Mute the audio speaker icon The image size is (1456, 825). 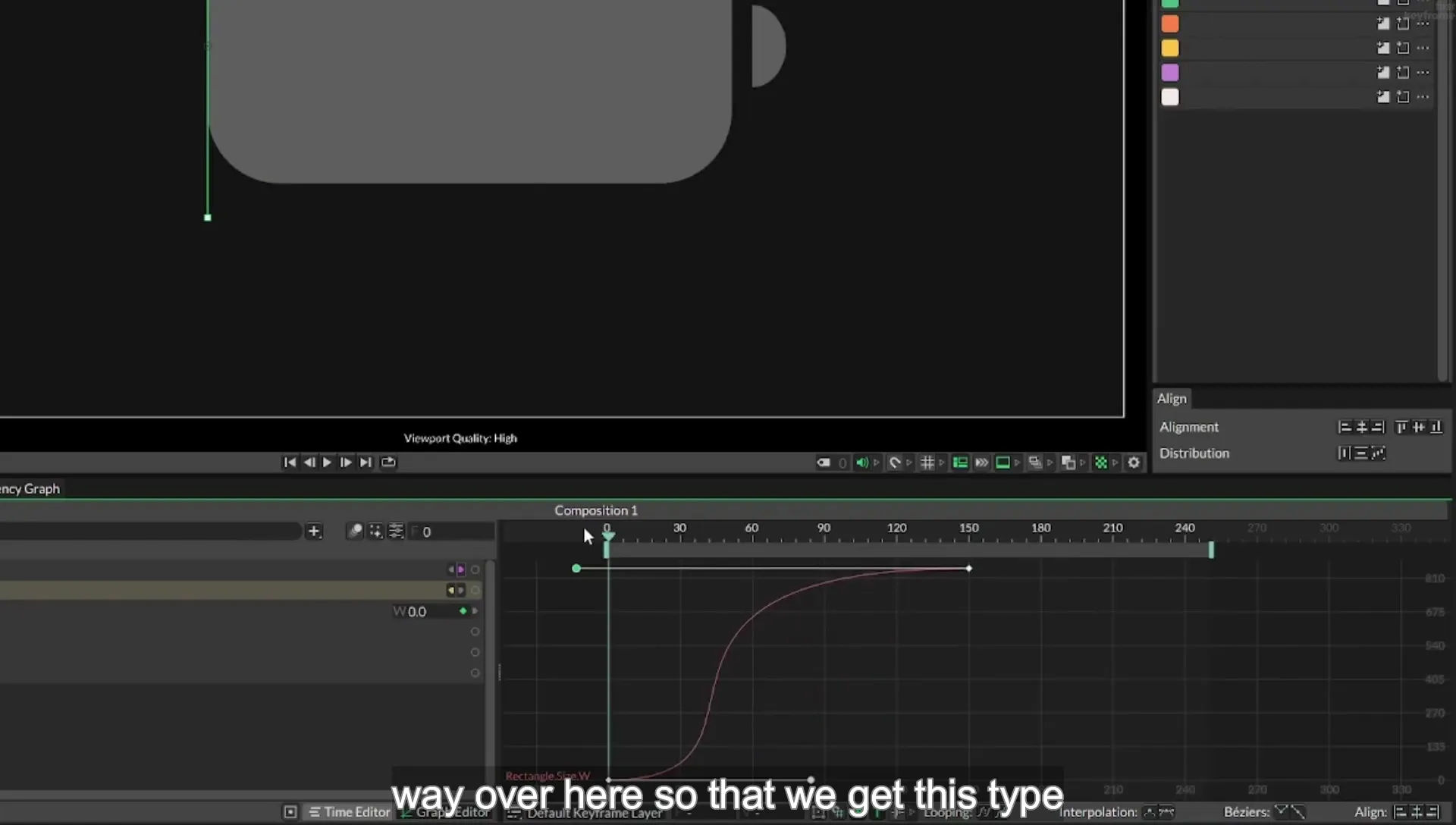[861, 463]
